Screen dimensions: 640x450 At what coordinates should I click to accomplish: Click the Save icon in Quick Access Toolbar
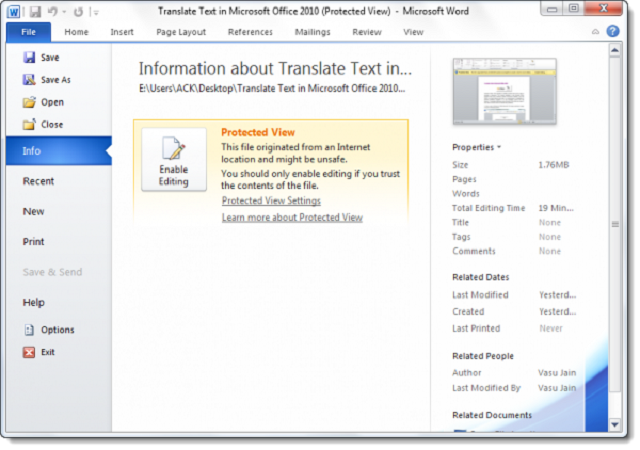35,12
